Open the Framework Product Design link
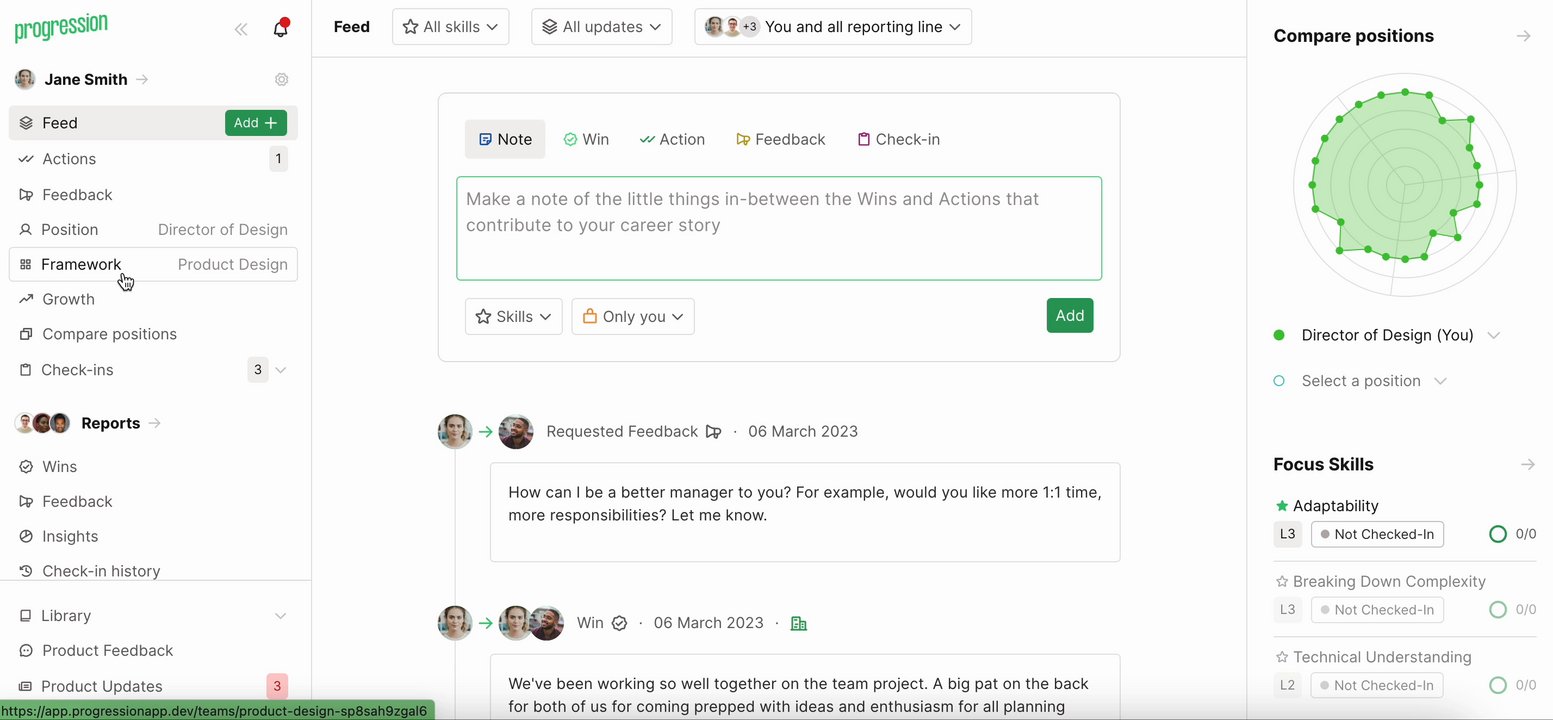 pos(153,264)
